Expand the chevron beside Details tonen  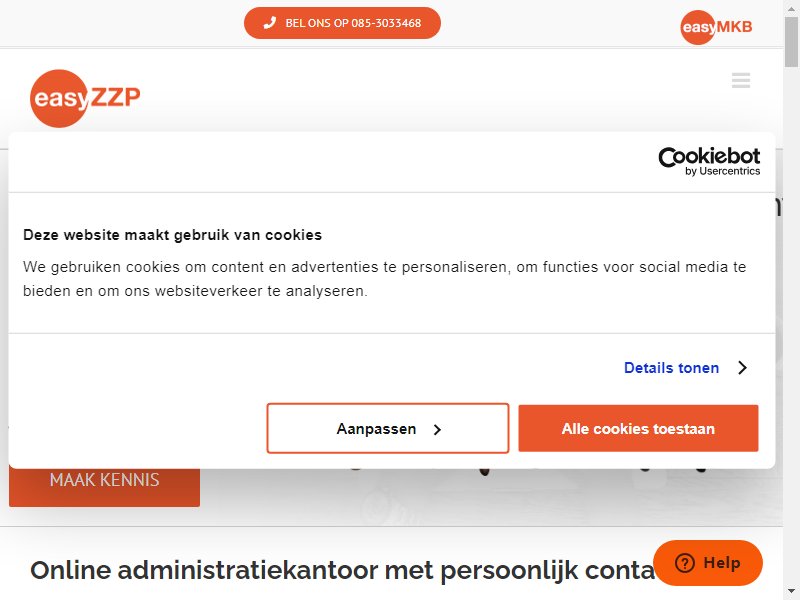[742, 368]
